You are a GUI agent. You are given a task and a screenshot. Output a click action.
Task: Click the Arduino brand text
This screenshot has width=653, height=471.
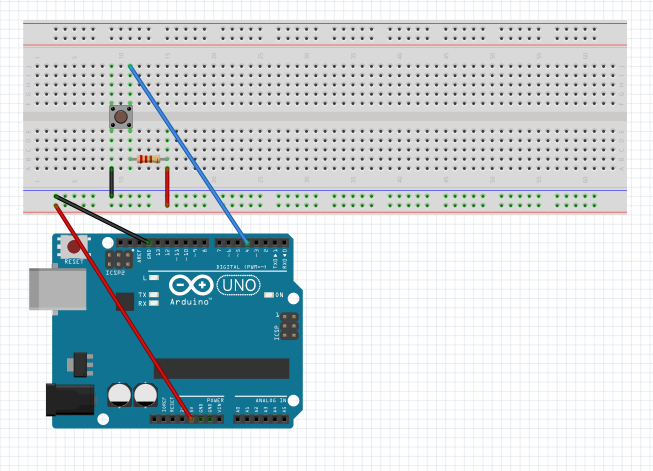click(190, 302)
